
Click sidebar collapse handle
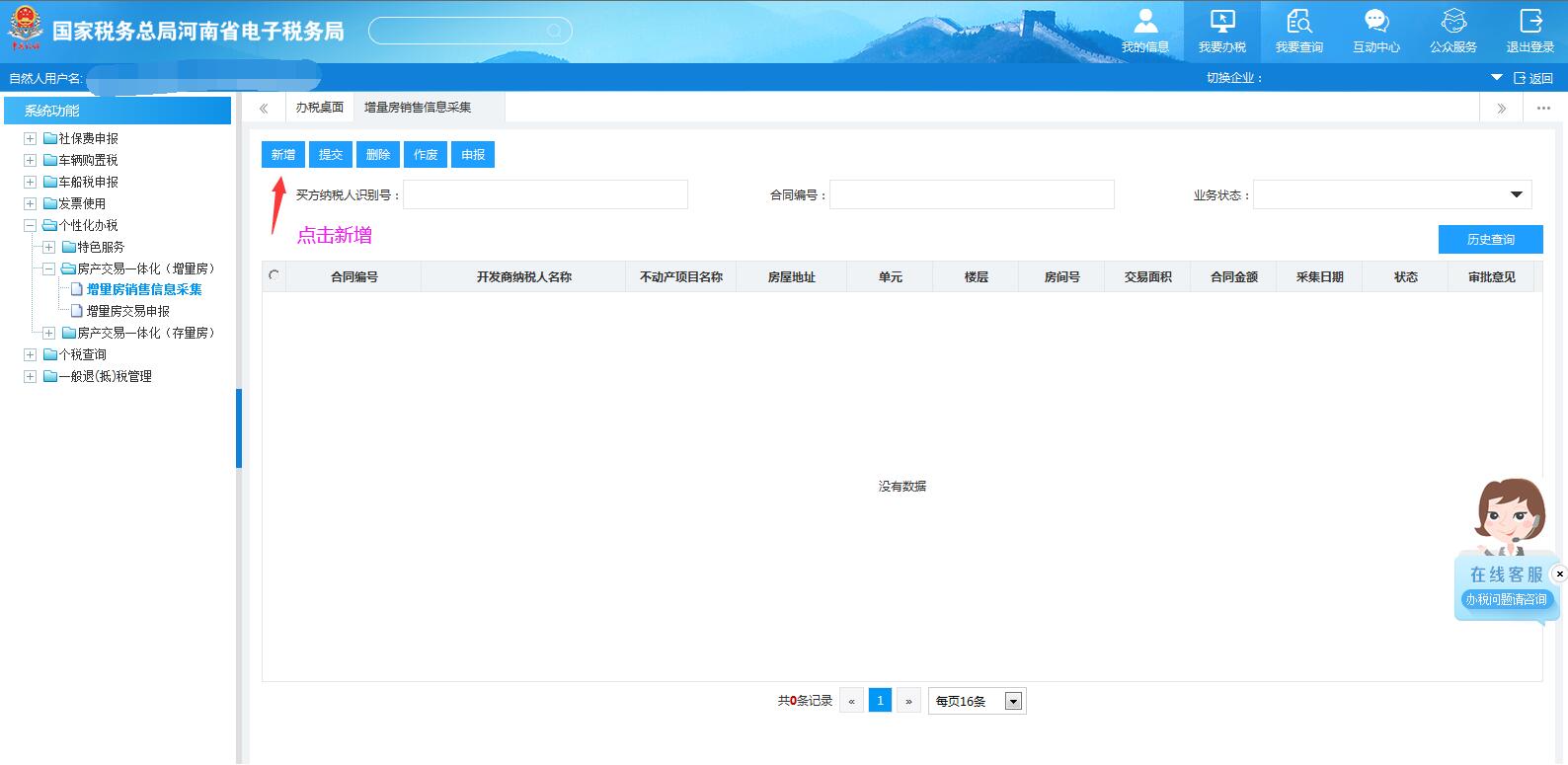[239, 428]
